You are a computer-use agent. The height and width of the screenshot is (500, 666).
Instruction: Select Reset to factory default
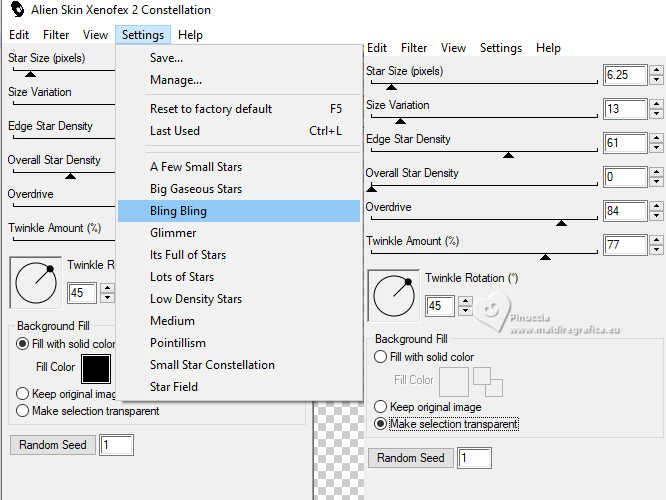point(239,109)
